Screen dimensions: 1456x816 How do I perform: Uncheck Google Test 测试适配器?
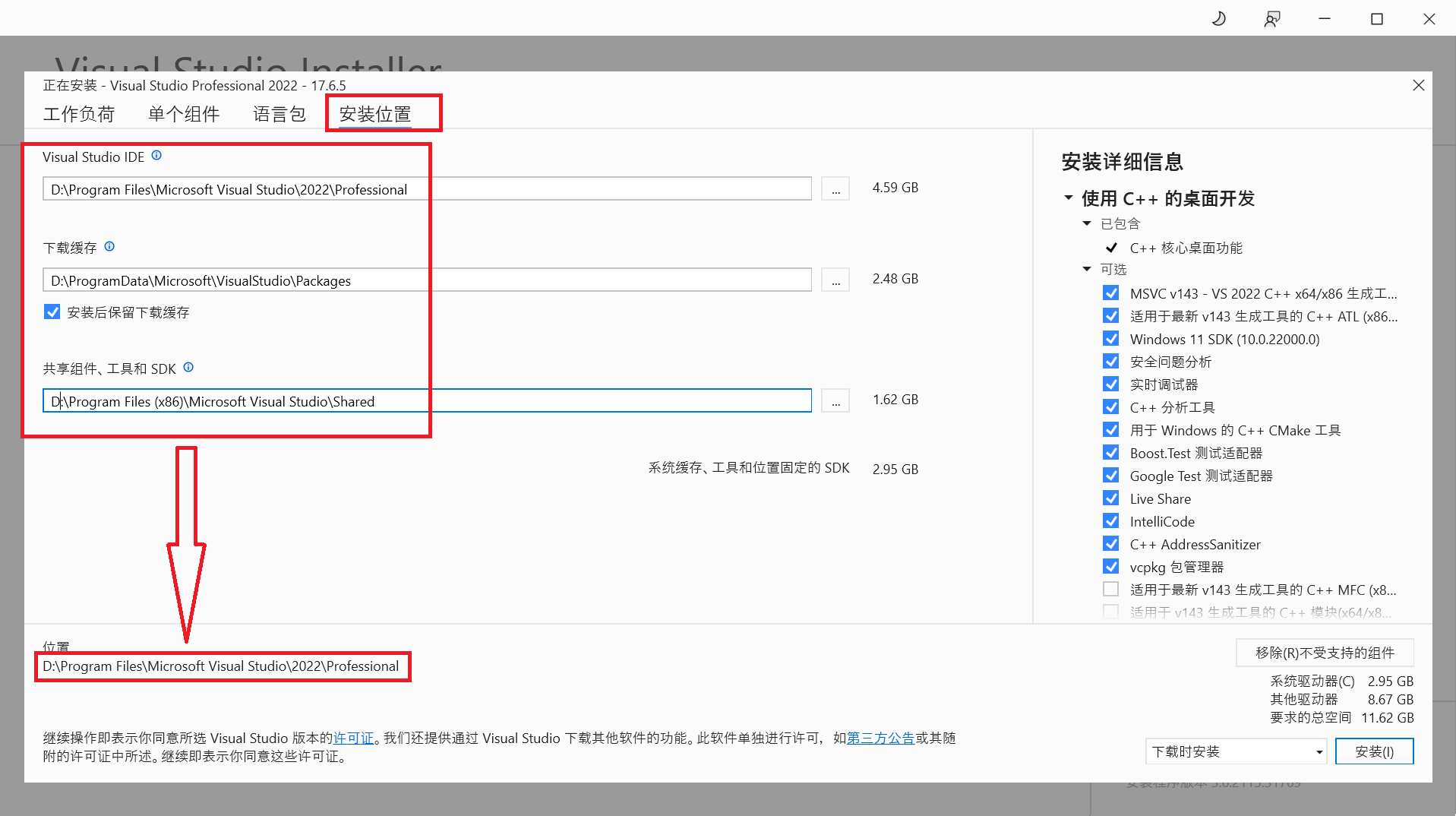tap(1110, 476)
